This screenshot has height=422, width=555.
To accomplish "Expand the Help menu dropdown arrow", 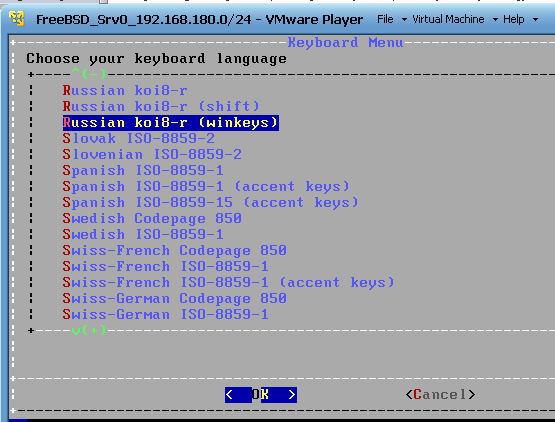I will [x=535, y=20].
